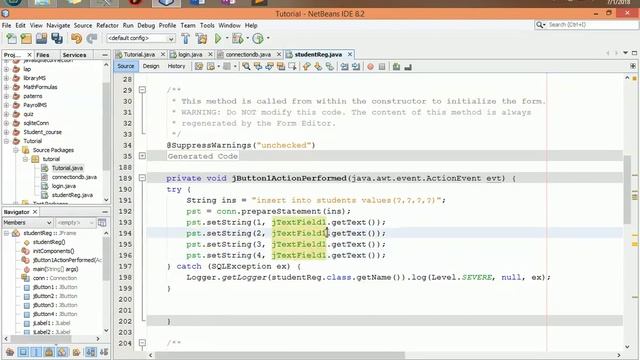Click the New Project toolbar icon
This screenshot has height=360, width=640.
coord(26,39)
